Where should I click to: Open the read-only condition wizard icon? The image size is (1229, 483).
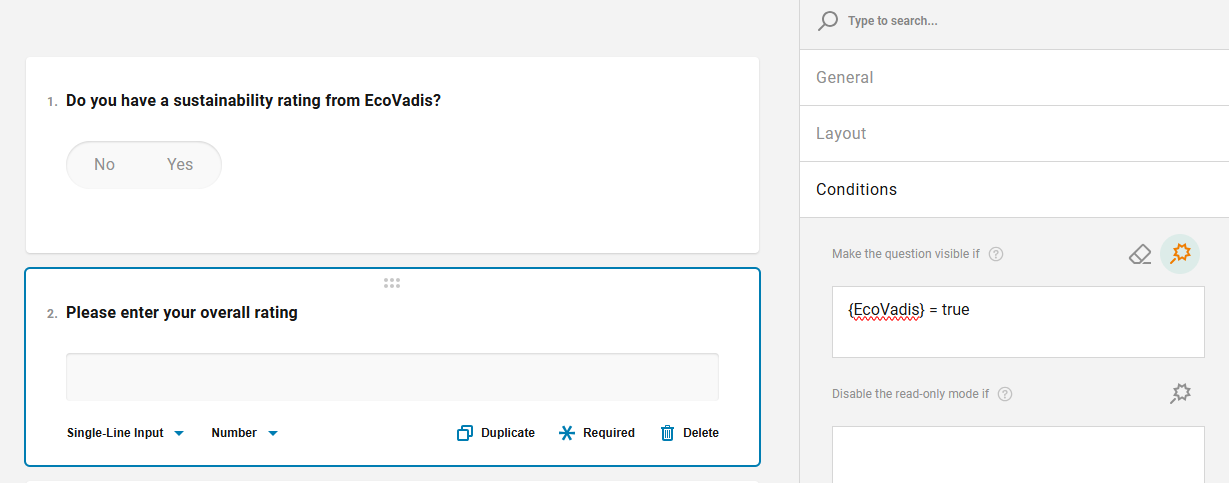coord(1180,394)
